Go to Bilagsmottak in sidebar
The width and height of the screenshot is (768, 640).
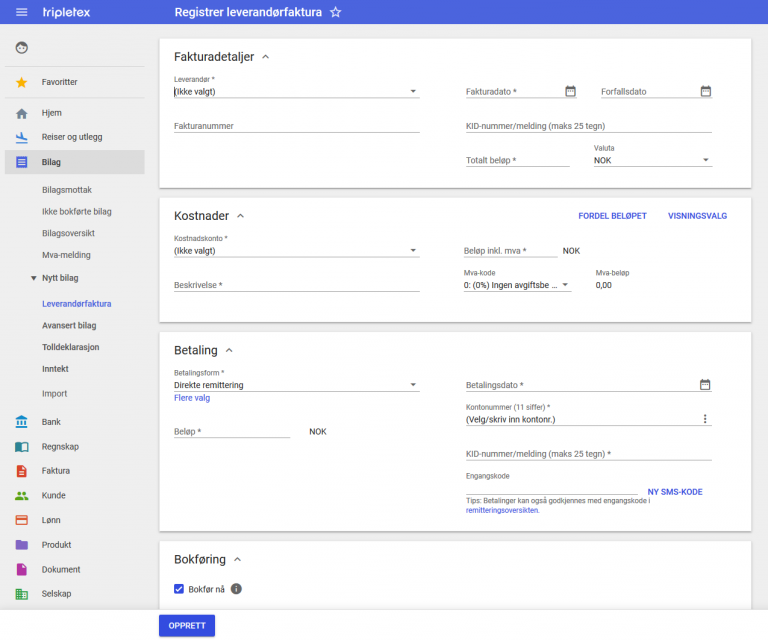pos(68,189)
